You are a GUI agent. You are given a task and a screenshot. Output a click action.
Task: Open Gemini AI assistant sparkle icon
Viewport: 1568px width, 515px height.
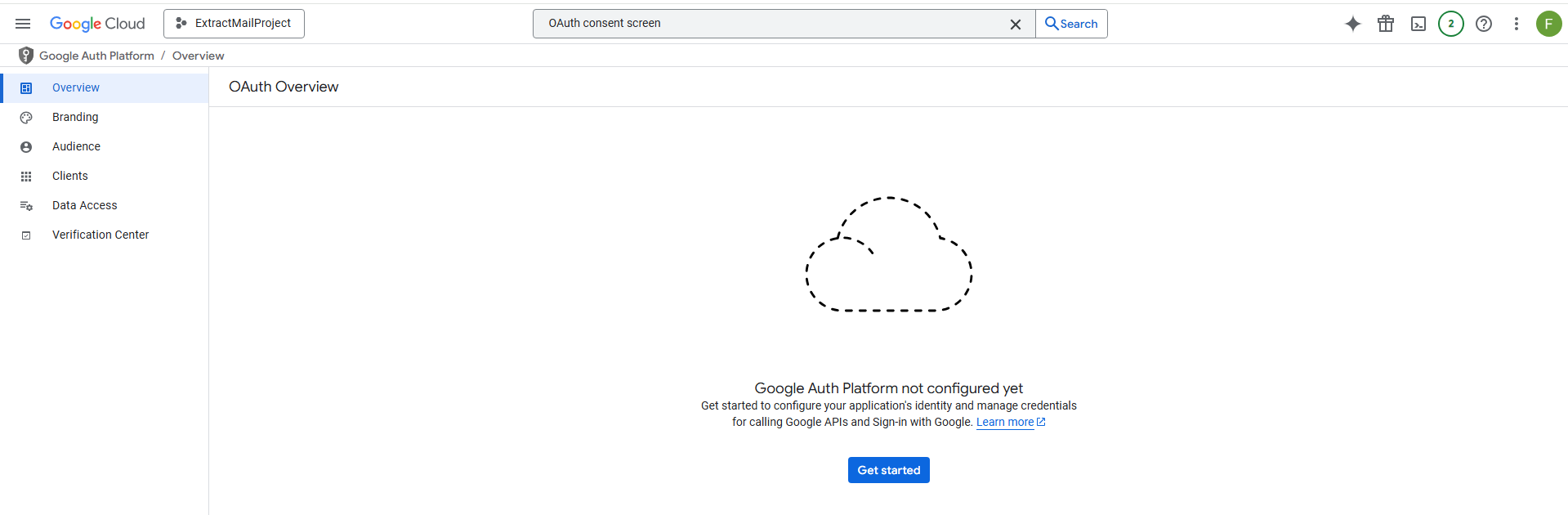tap(1353, 24)
